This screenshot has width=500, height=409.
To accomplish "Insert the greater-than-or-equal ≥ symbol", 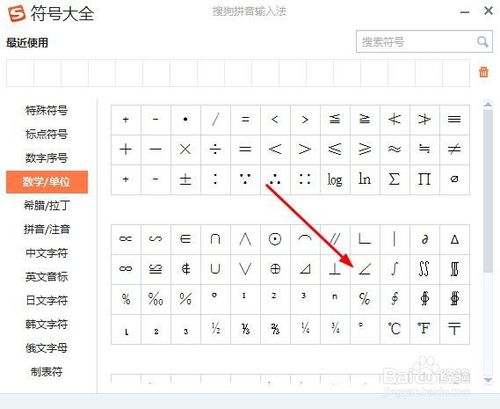I will point(365,149).
